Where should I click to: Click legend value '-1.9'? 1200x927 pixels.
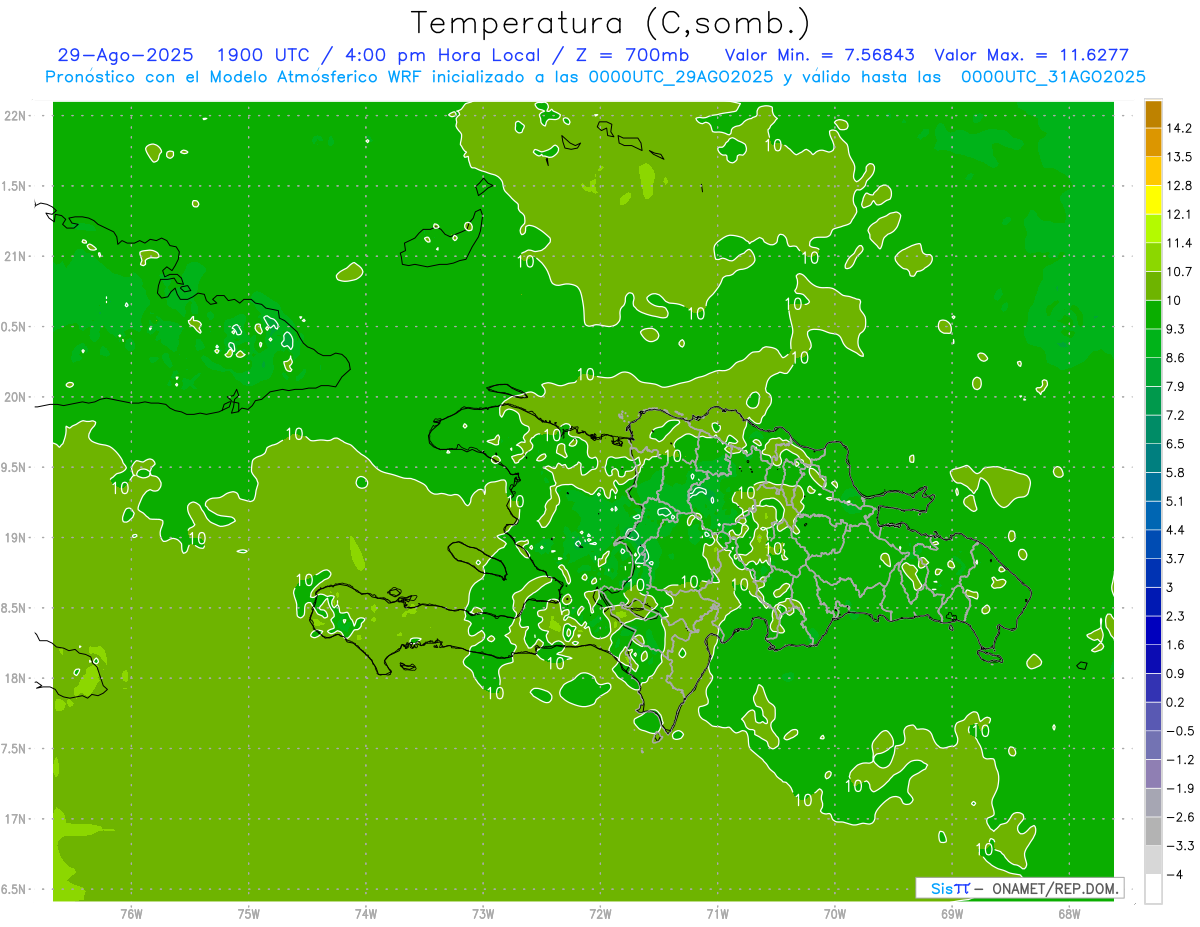pyautogui.click(x=1180, y=789)
